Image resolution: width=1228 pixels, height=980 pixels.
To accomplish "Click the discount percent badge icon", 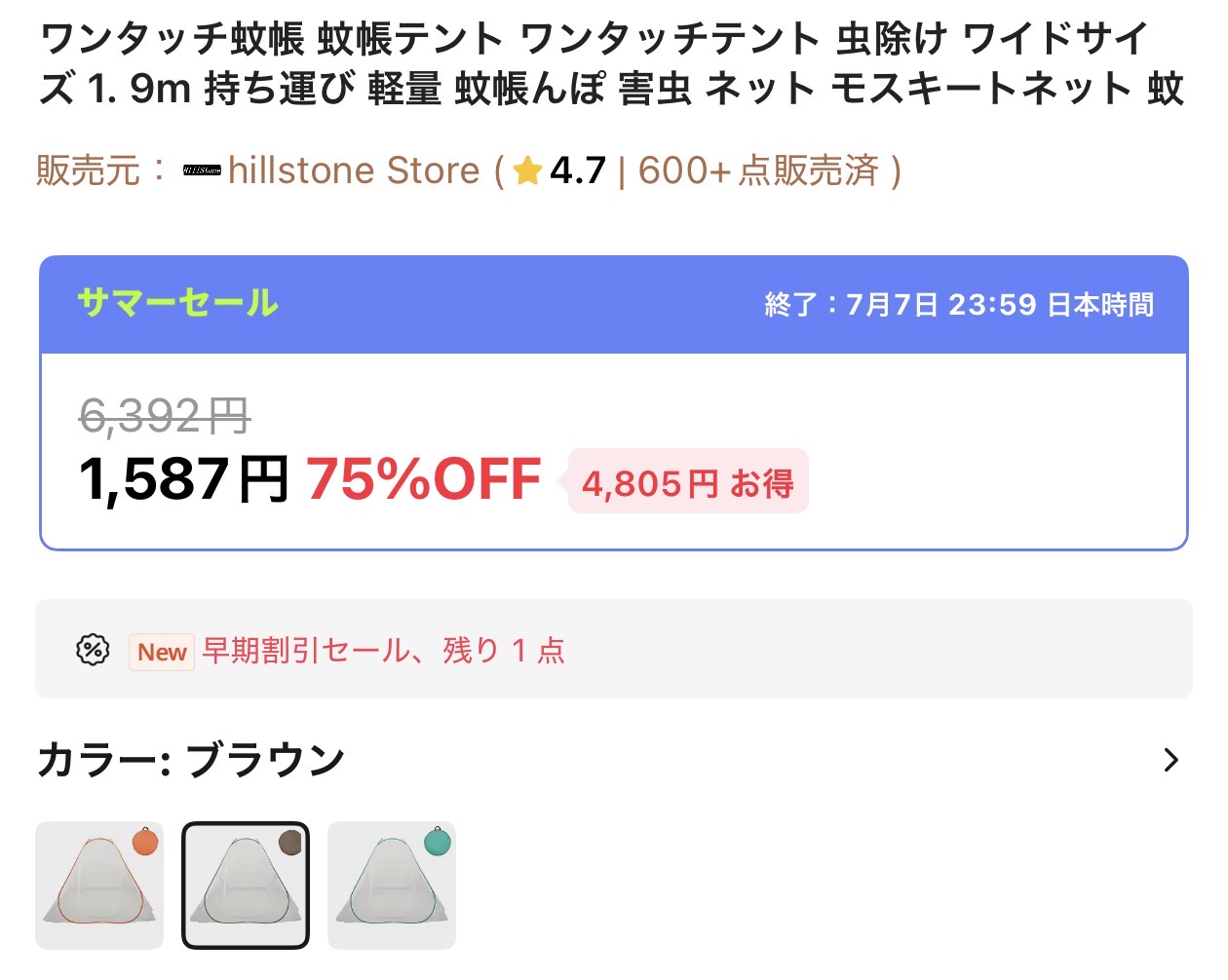I will [93, 650].
